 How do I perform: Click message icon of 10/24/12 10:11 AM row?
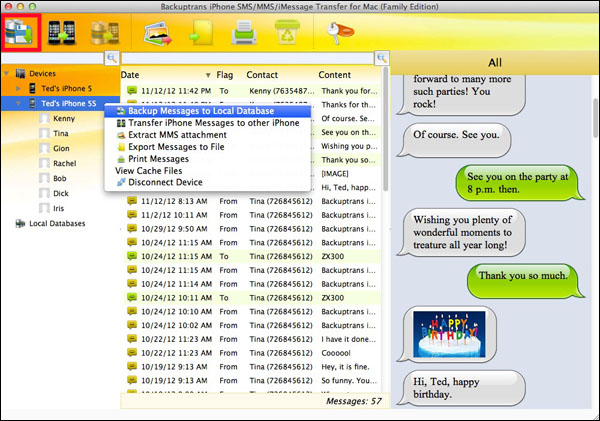[x=132, y=297]
